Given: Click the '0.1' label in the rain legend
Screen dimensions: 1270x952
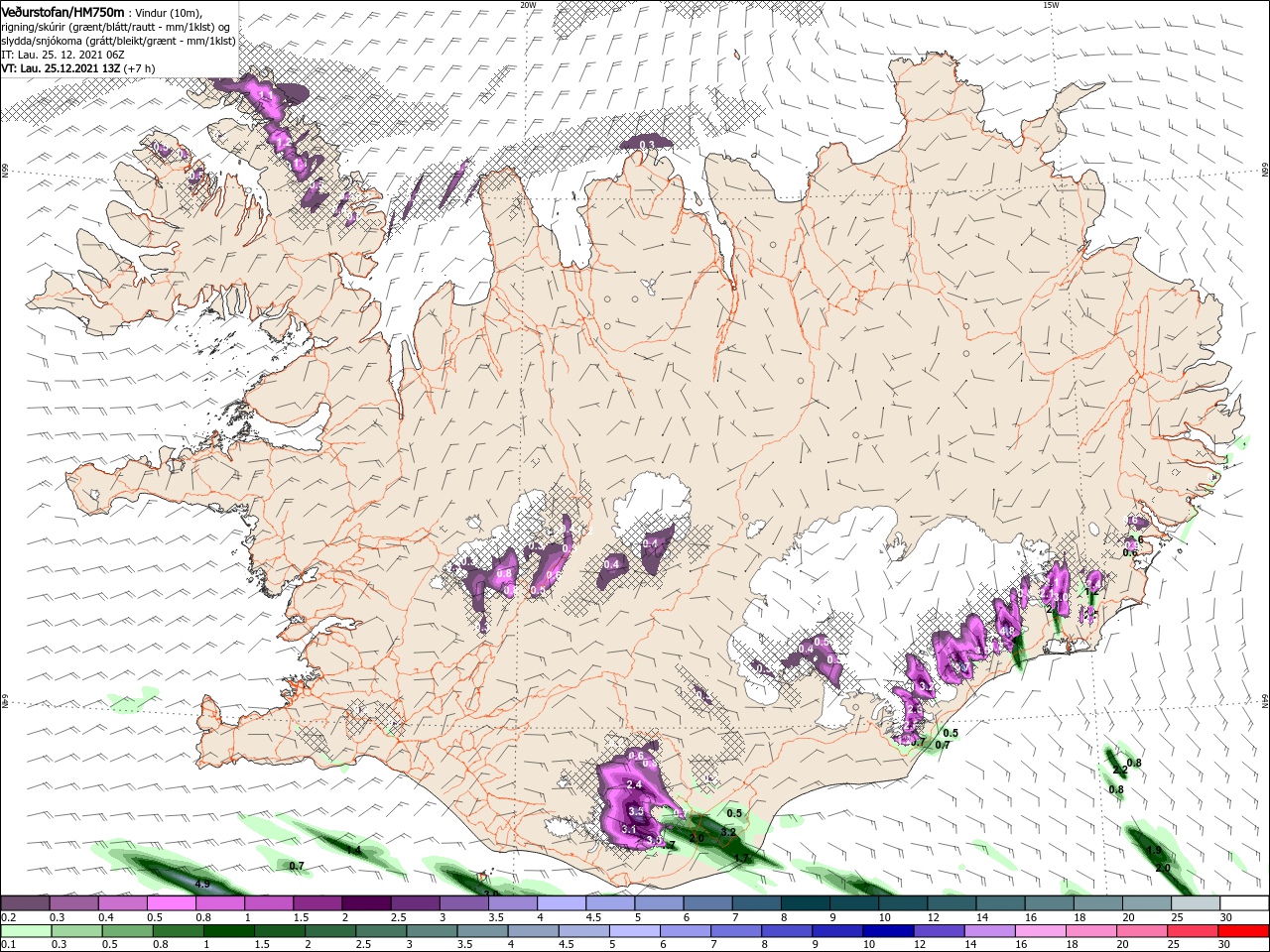Looking at the screenshot, I should click(x=8, y=945).
